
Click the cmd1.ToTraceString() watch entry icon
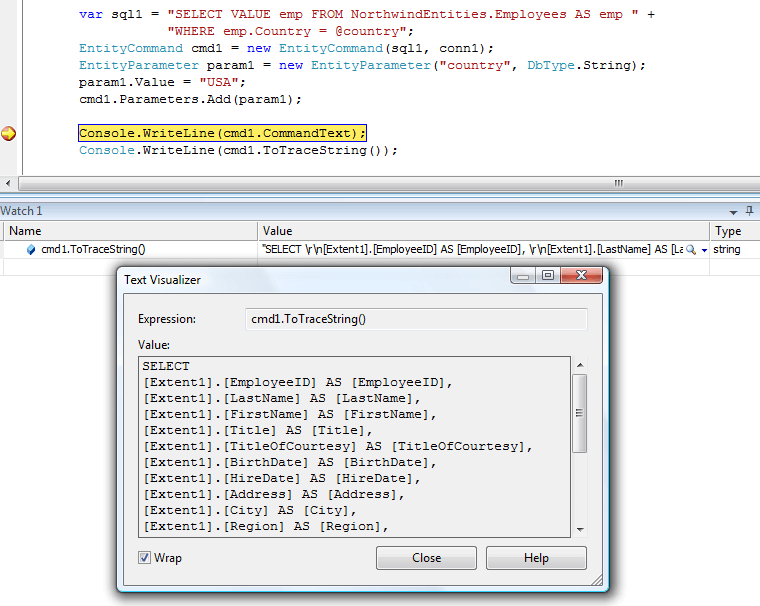pyautogui.click(x=31, y=250)
